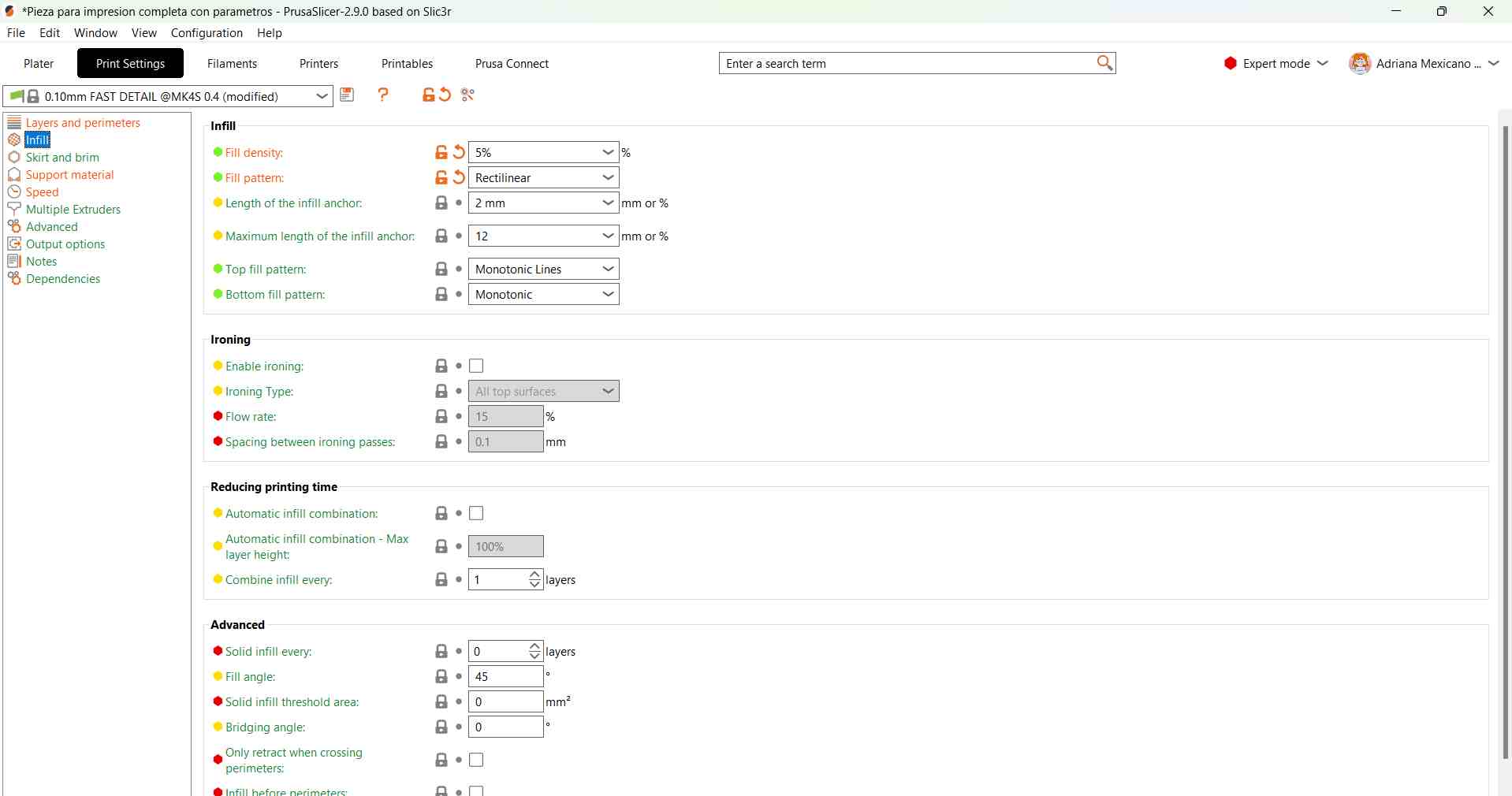The height and width of the screenshot is (796, 1512).
Task: Click lock icon beside Fill angle
Action: pos(441,677)
